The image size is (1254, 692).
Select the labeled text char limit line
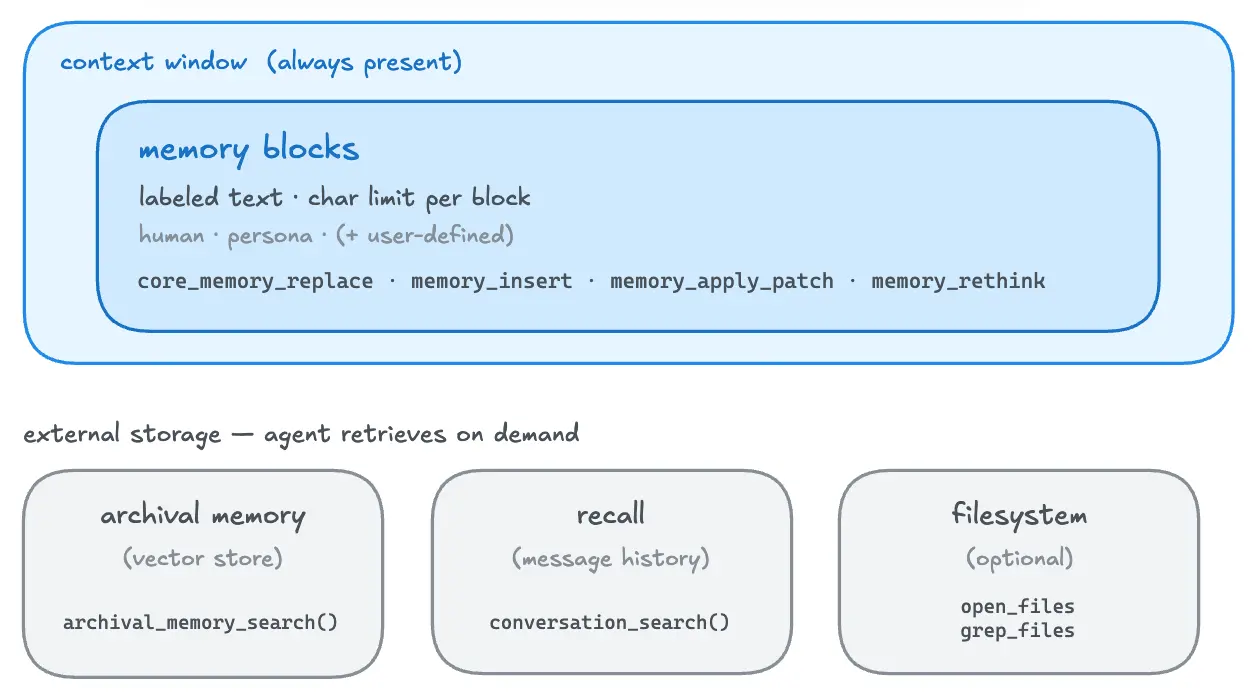335,198
